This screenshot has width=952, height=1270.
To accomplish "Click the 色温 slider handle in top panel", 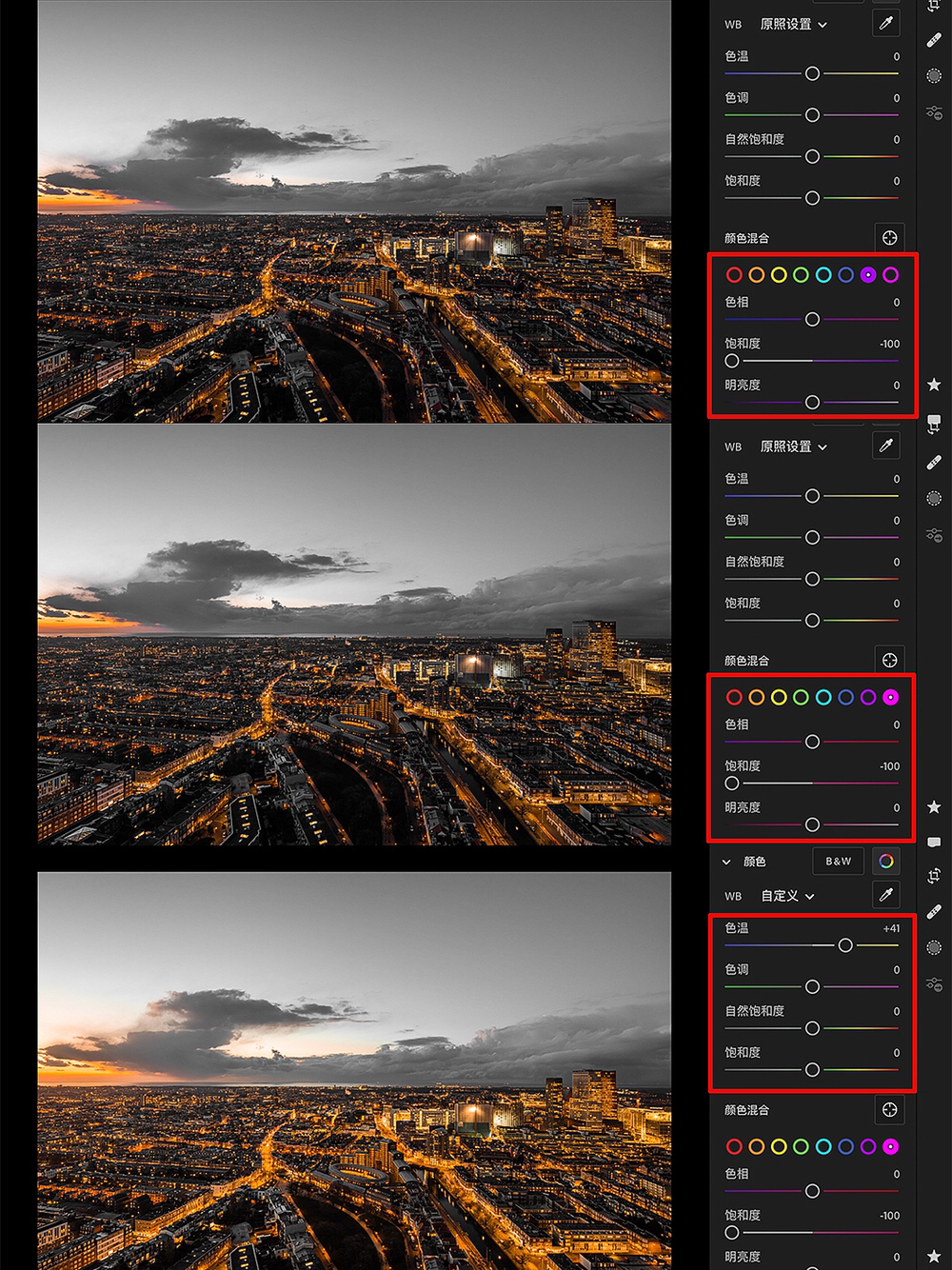I will click(812, 73).
